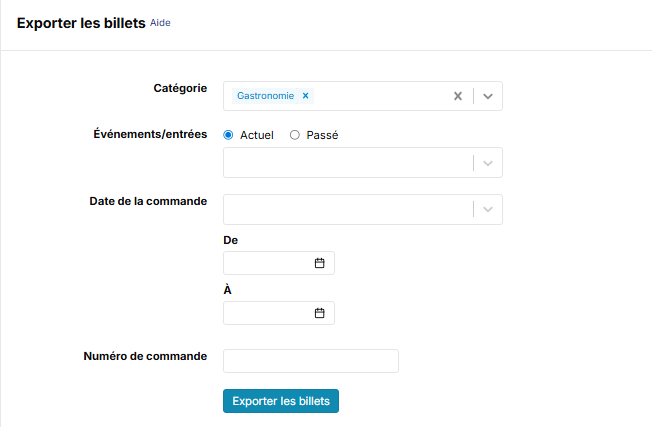Open calendar icon in the De date field
This screenshot has height=427, width=652.
click(320, 263)
